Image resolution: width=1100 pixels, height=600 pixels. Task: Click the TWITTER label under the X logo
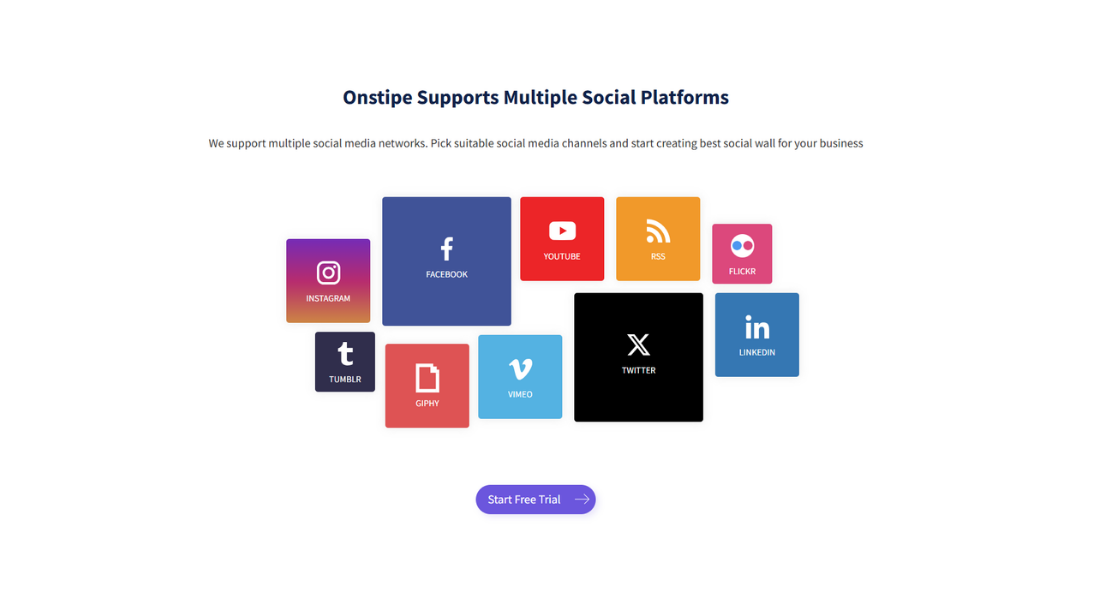[638, 372]
